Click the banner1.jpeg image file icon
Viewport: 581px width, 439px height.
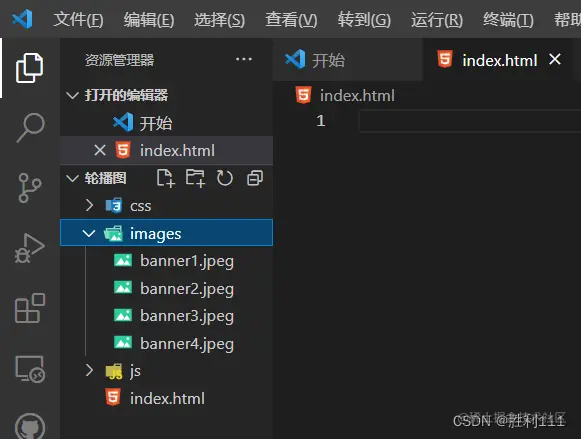(x=123, y=260)
